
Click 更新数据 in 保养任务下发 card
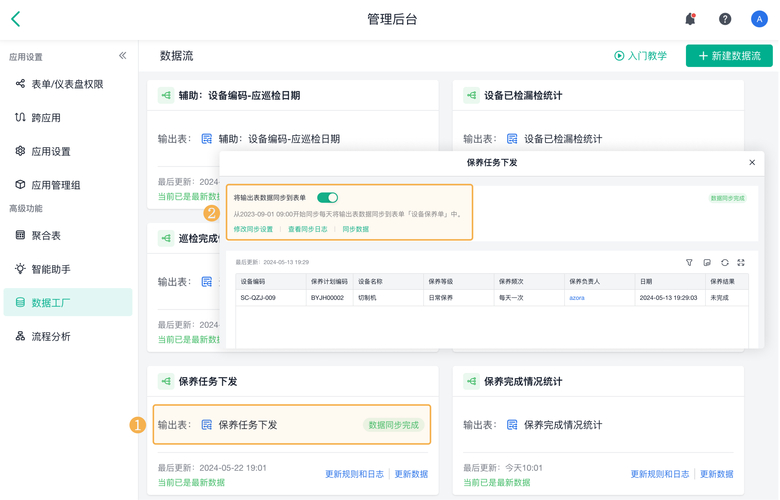(x=411, y=474)
